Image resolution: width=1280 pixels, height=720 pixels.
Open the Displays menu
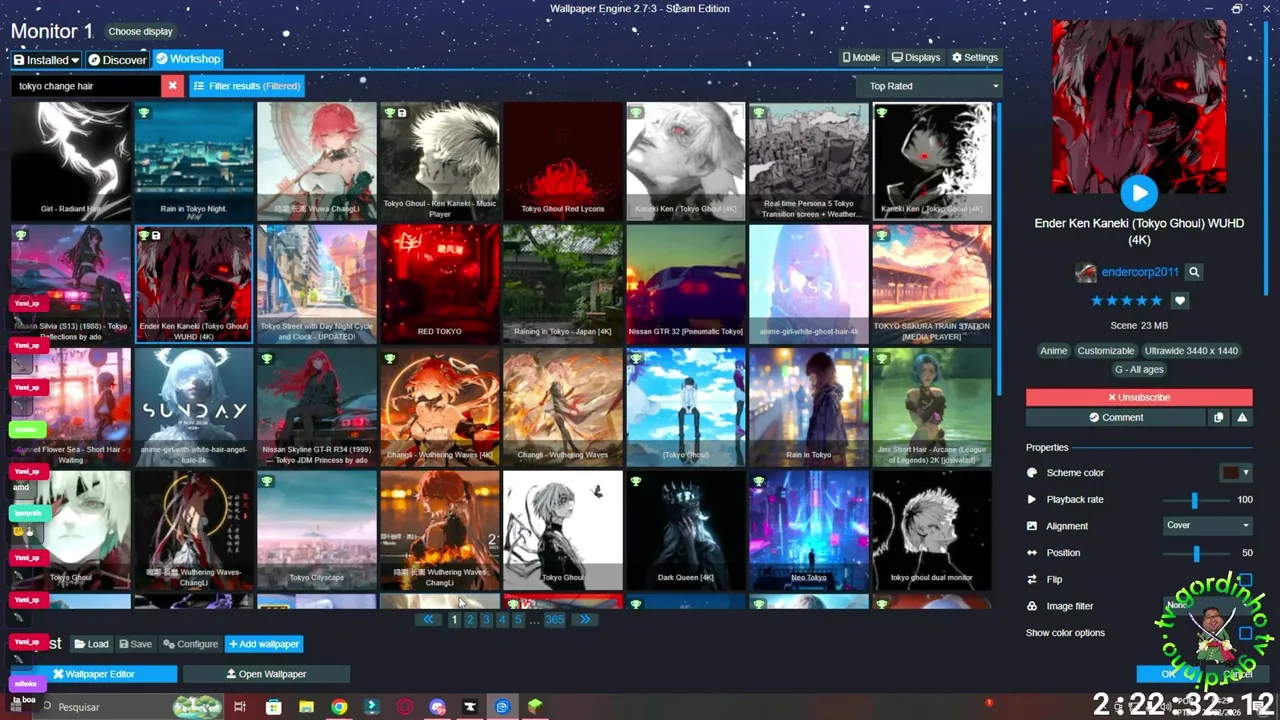click(916, 58)
